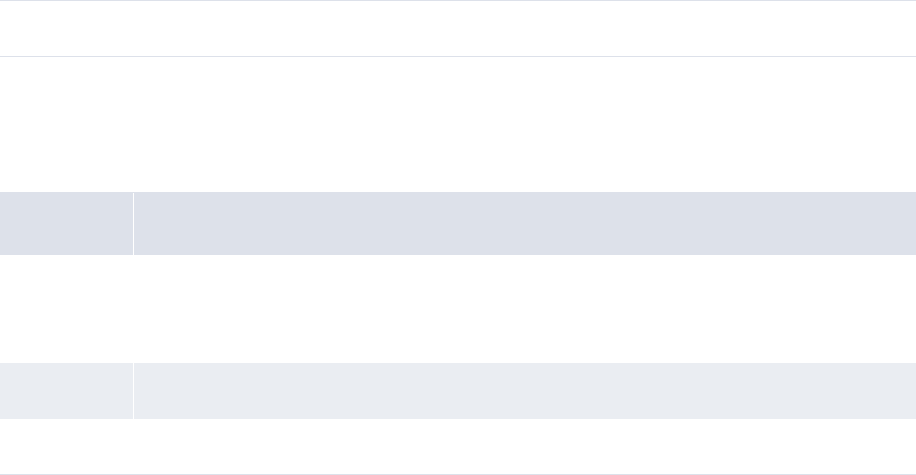Select the wide right cell of the darker shaded row
The height and width of the screenshot is (475, 916).
524,223
